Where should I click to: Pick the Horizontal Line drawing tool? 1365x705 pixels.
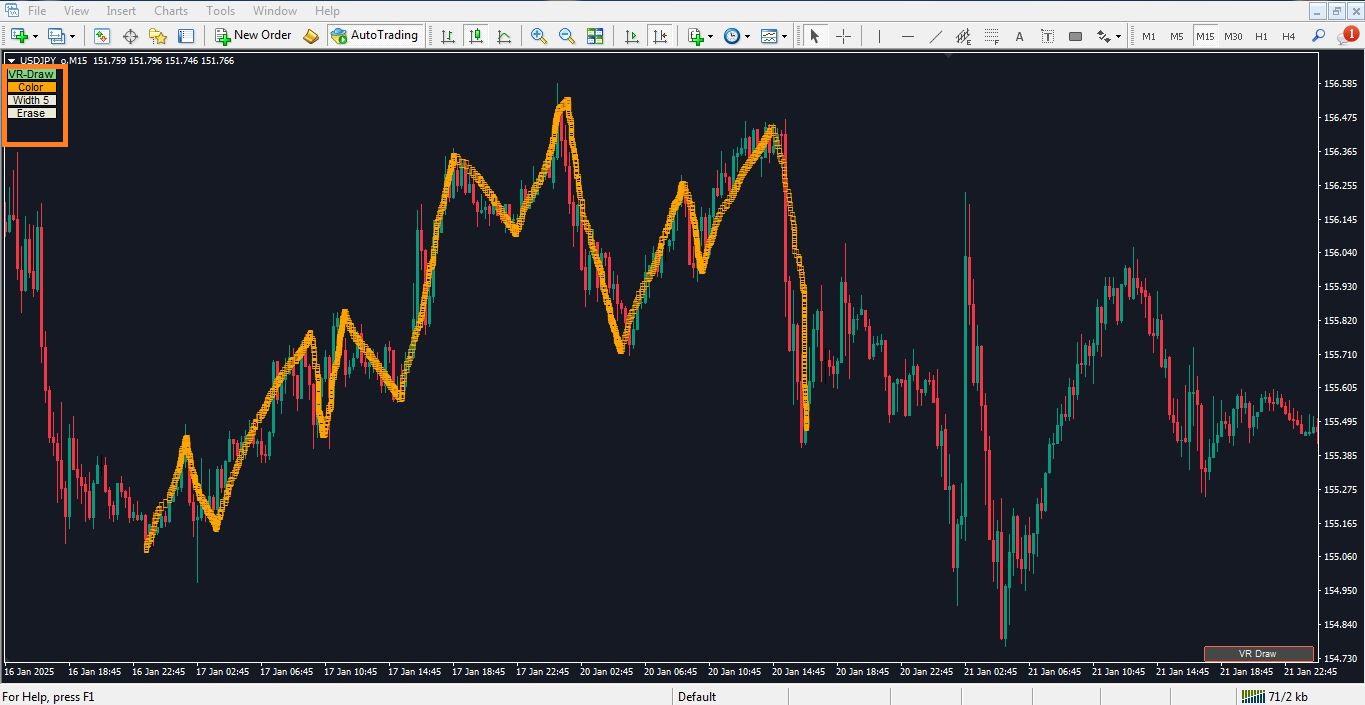click(x=908, y=36)
